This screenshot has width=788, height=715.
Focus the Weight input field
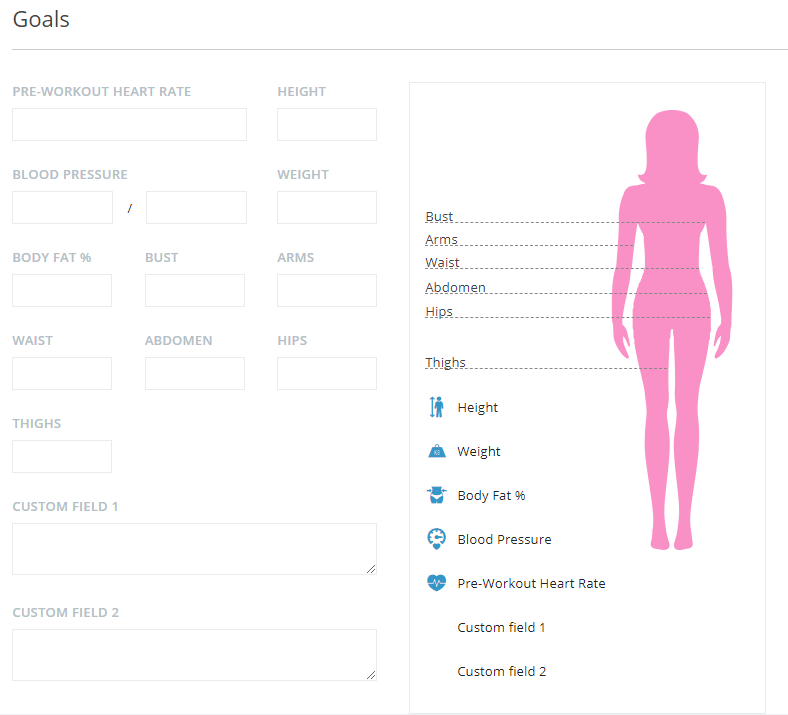pos(327,207)
